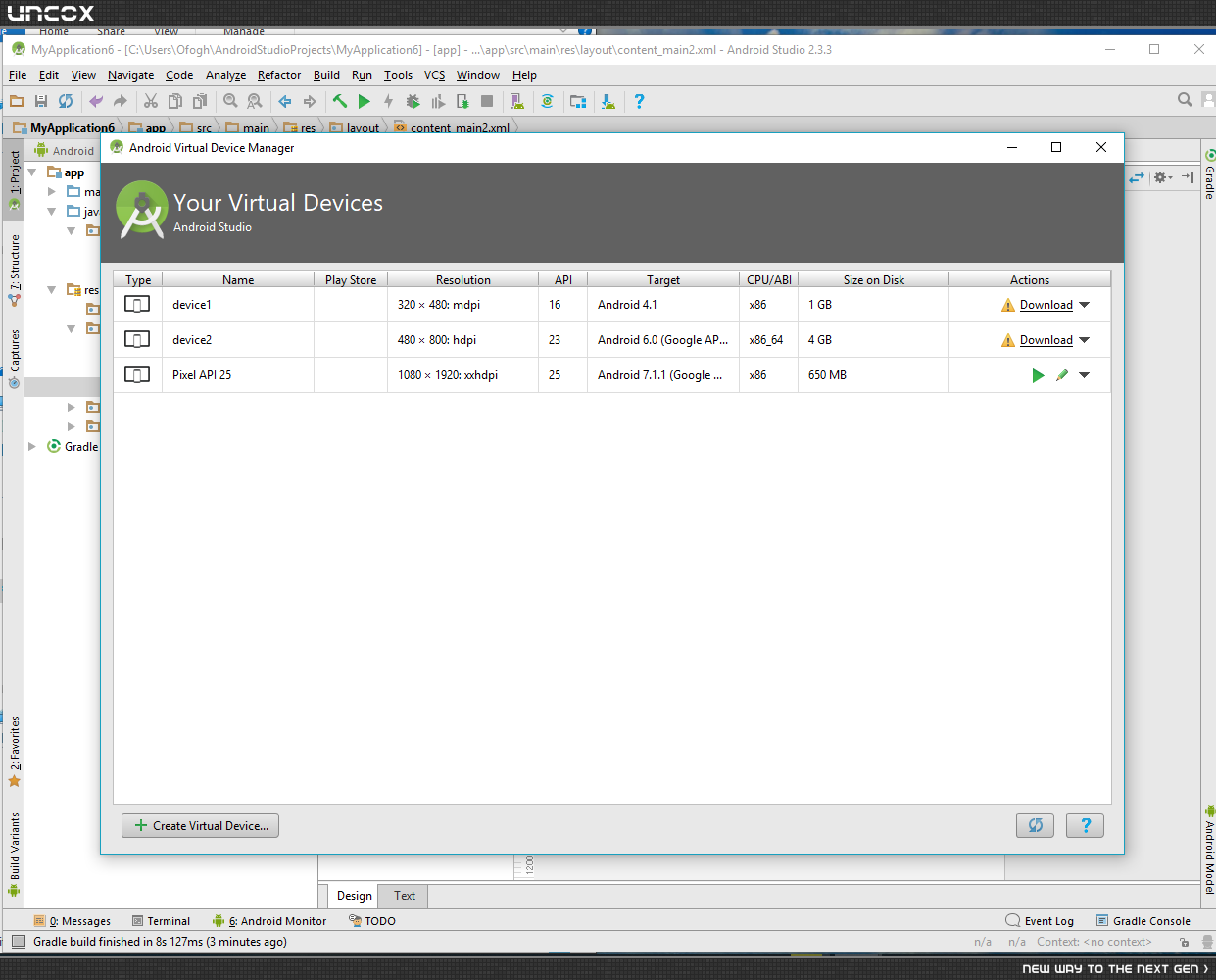Click the Open folder toolbar icon

click(x=17, y=101)
